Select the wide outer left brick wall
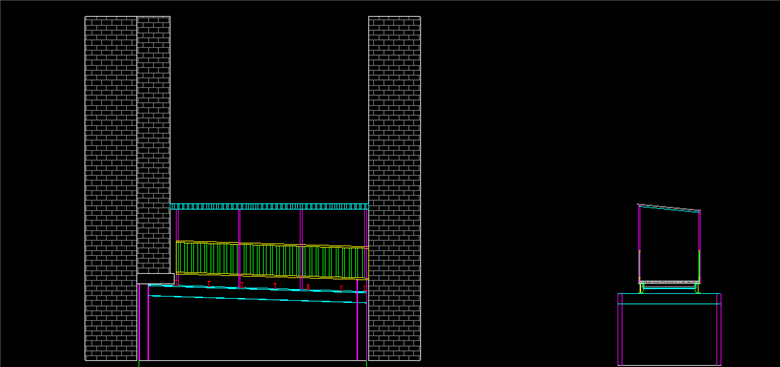The height and width of the screenshot is (367, 780). click(110, 188)
